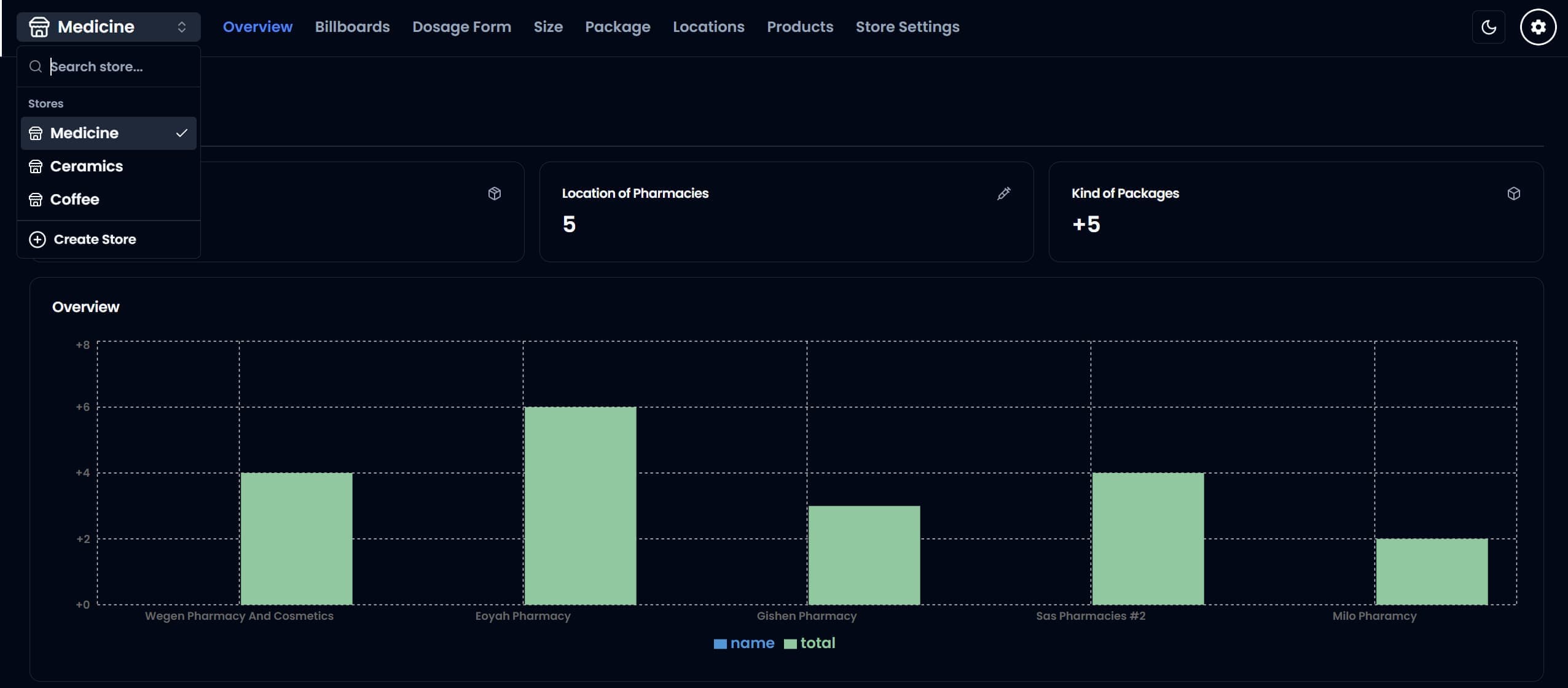
Task: Click the Eoyah Pharmacy green bar
Action: click(x=580, y=505)
